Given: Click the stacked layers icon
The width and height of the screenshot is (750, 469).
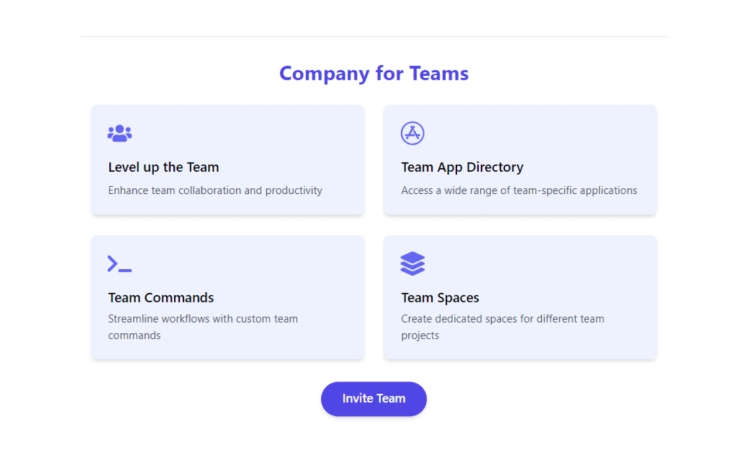Looking at the screenshot, I should tap(412, 263).
